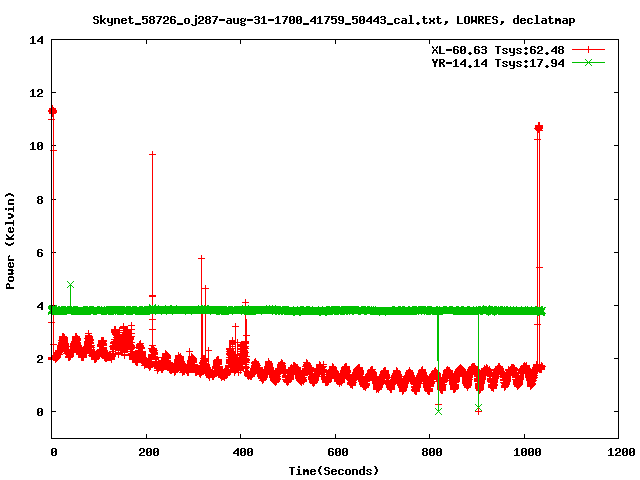This screenshot has height=480, width=640.
Task: Click the 'Time(Seconds)' x-axis label
Action: (x=333, y=471)
